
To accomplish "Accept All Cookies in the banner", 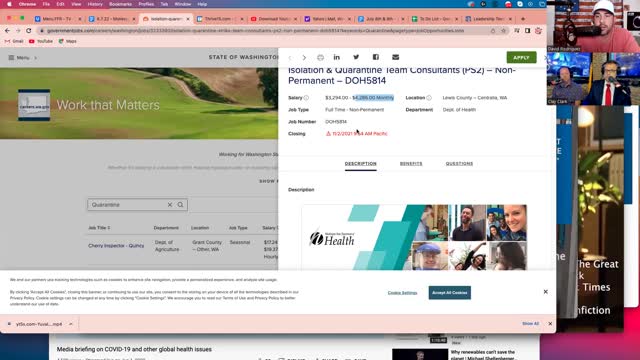I will point(449,293).
